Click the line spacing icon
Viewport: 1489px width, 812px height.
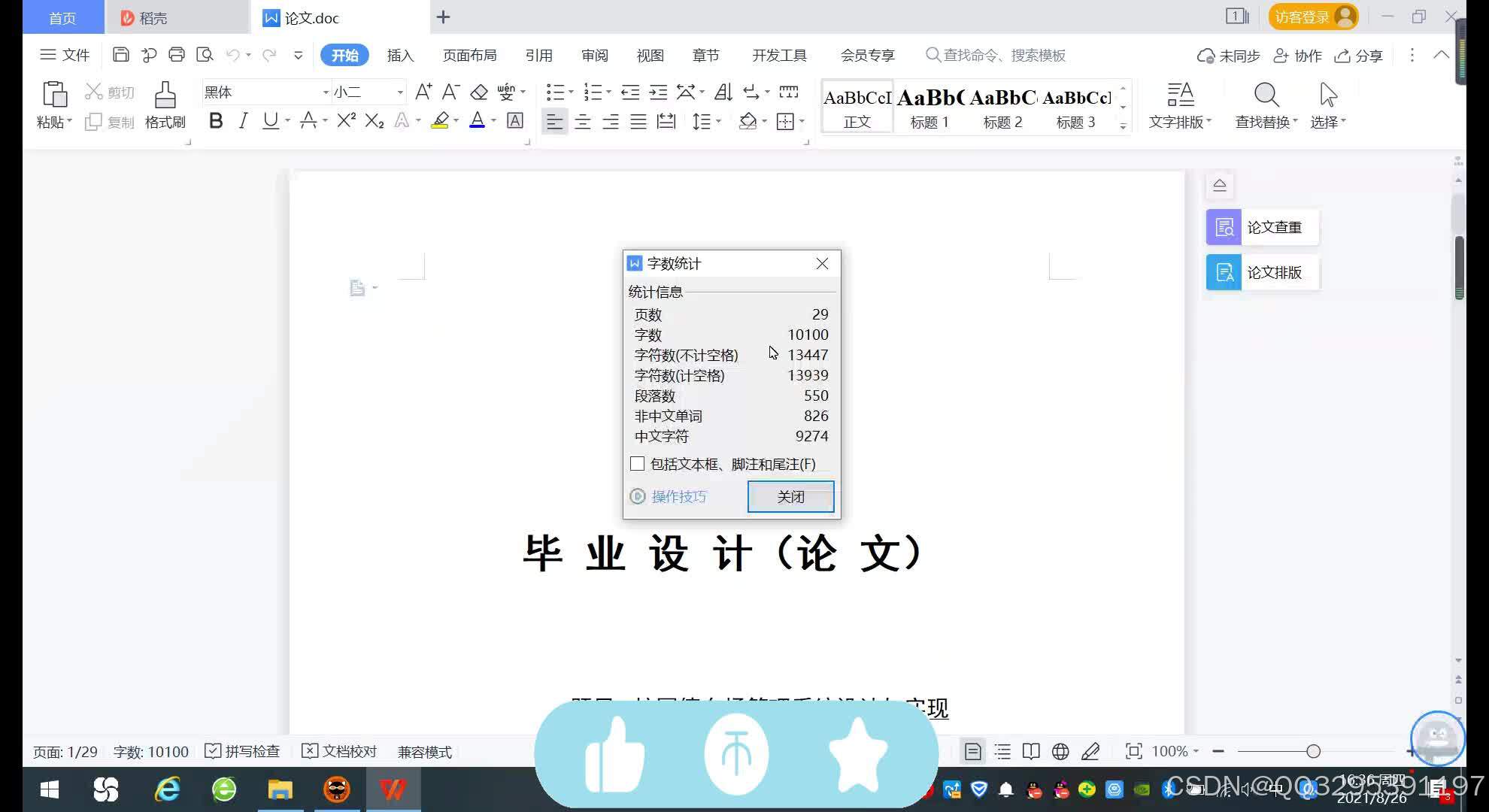[701, 121]
